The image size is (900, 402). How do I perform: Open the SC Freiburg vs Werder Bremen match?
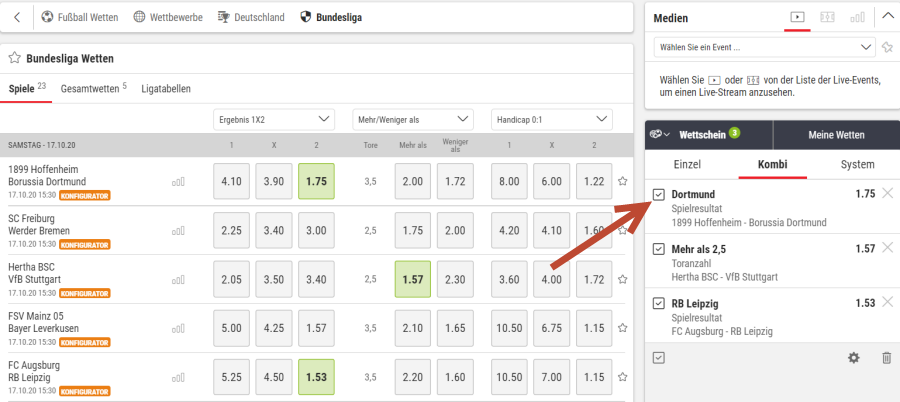39,225
